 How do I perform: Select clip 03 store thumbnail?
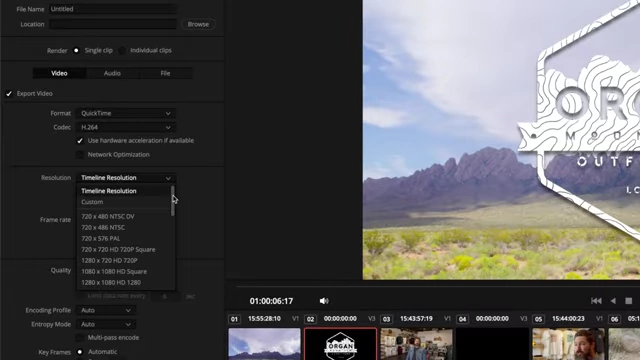pyautogui.click(x=416, y=344)
